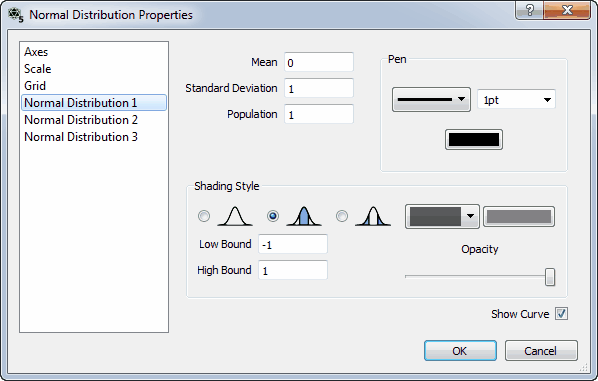Confirm with the OK button
The width and height of the screenshot is (598, 381).
click(x=460, y=350)
